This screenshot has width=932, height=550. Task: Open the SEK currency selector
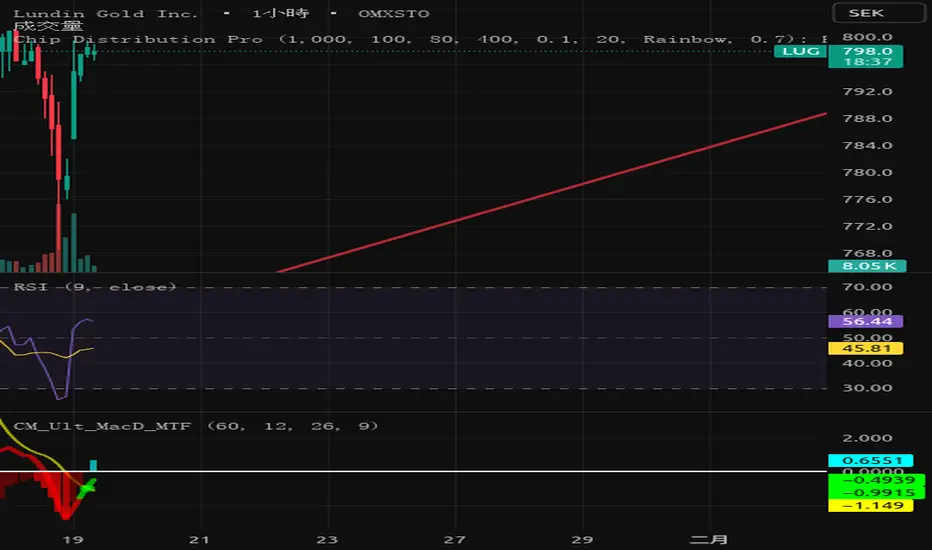(x=879, y=12)
